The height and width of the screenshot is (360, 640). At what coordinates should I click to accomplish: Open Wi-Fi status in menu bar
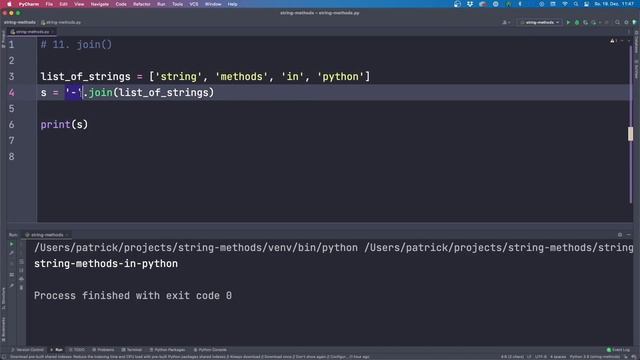pyautogui.click(x=565, y=4)
